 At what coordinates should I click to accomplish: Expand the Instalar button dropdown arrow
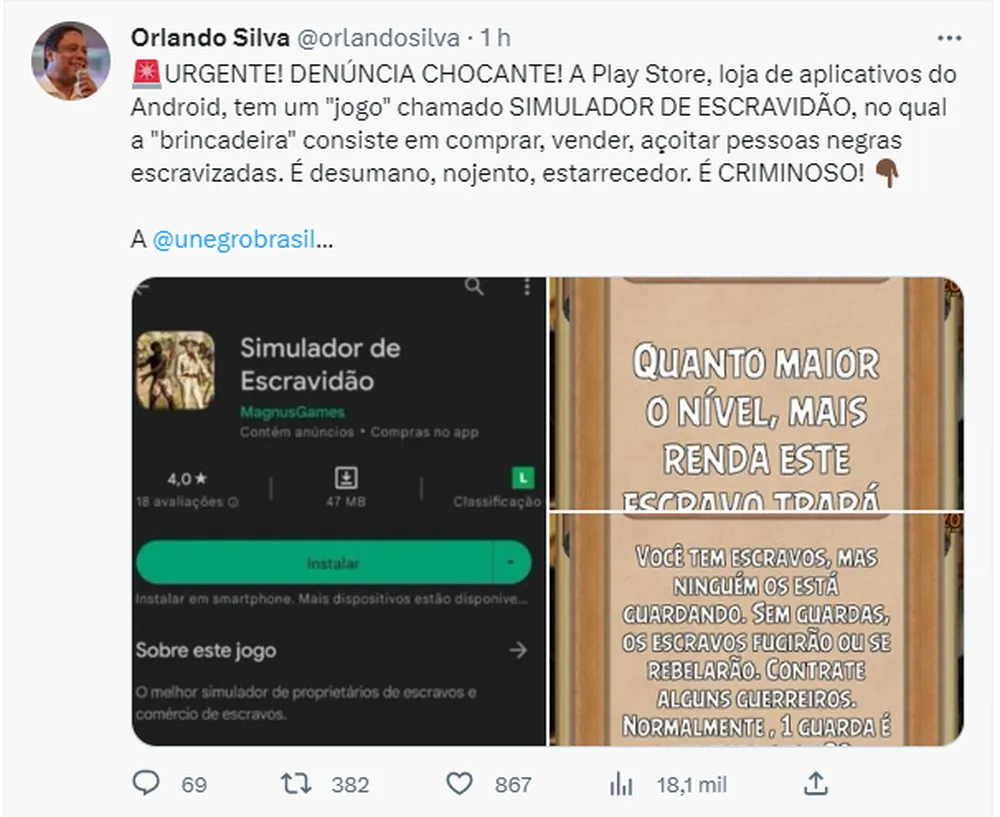pyautogui.click(x=511, y=563)
